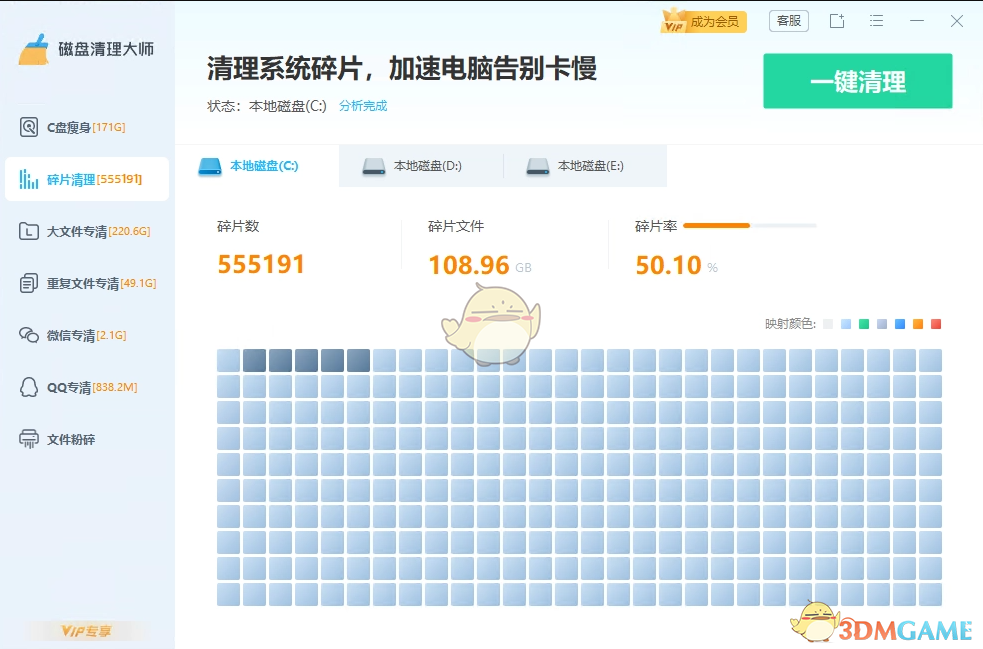Click the 一键清理 cleanup button
This screenshot has width=983, height=649.
point(858,81)
